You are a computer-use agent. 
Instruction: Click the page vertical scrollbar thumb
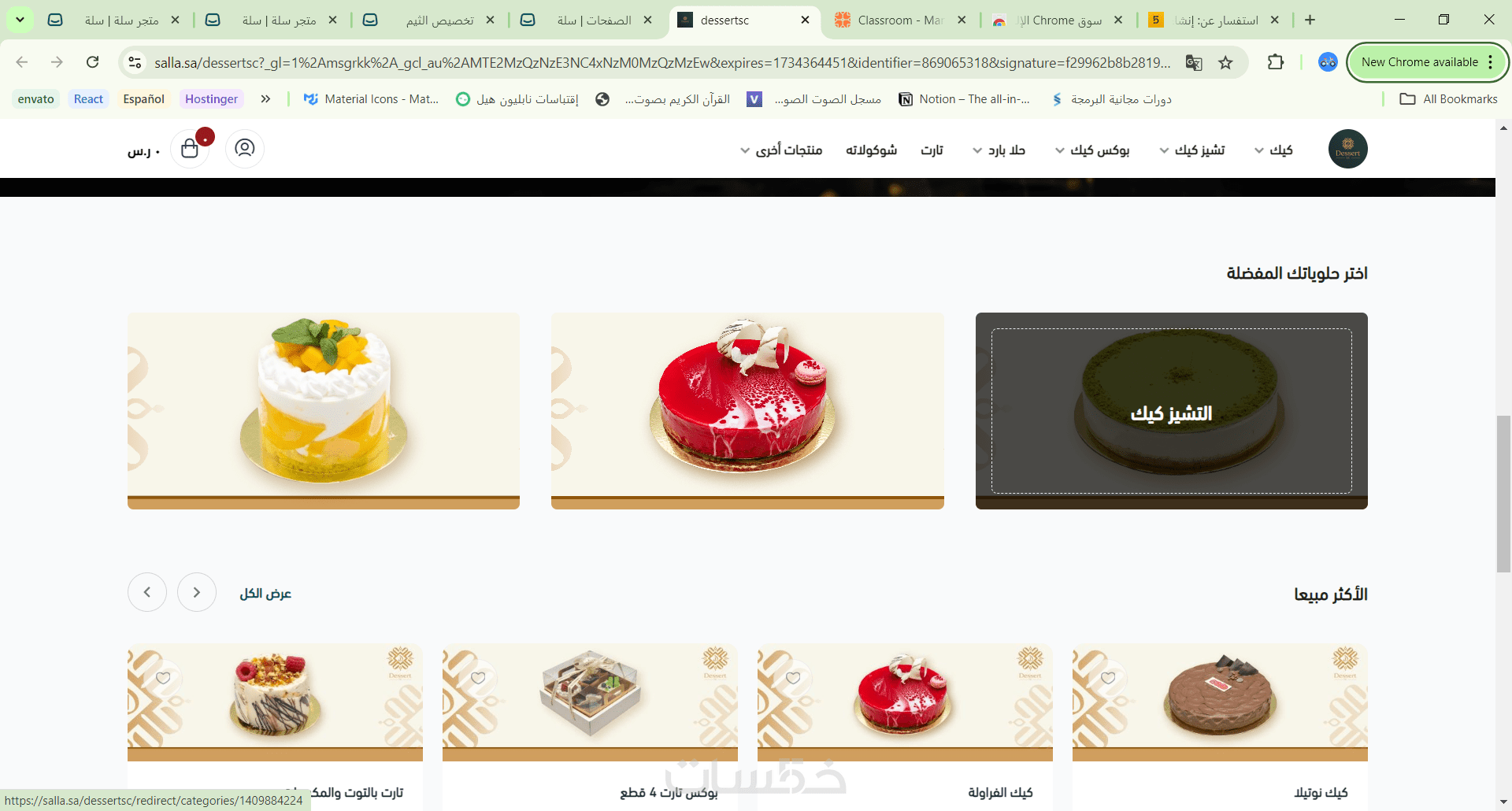pos(1503,494)
